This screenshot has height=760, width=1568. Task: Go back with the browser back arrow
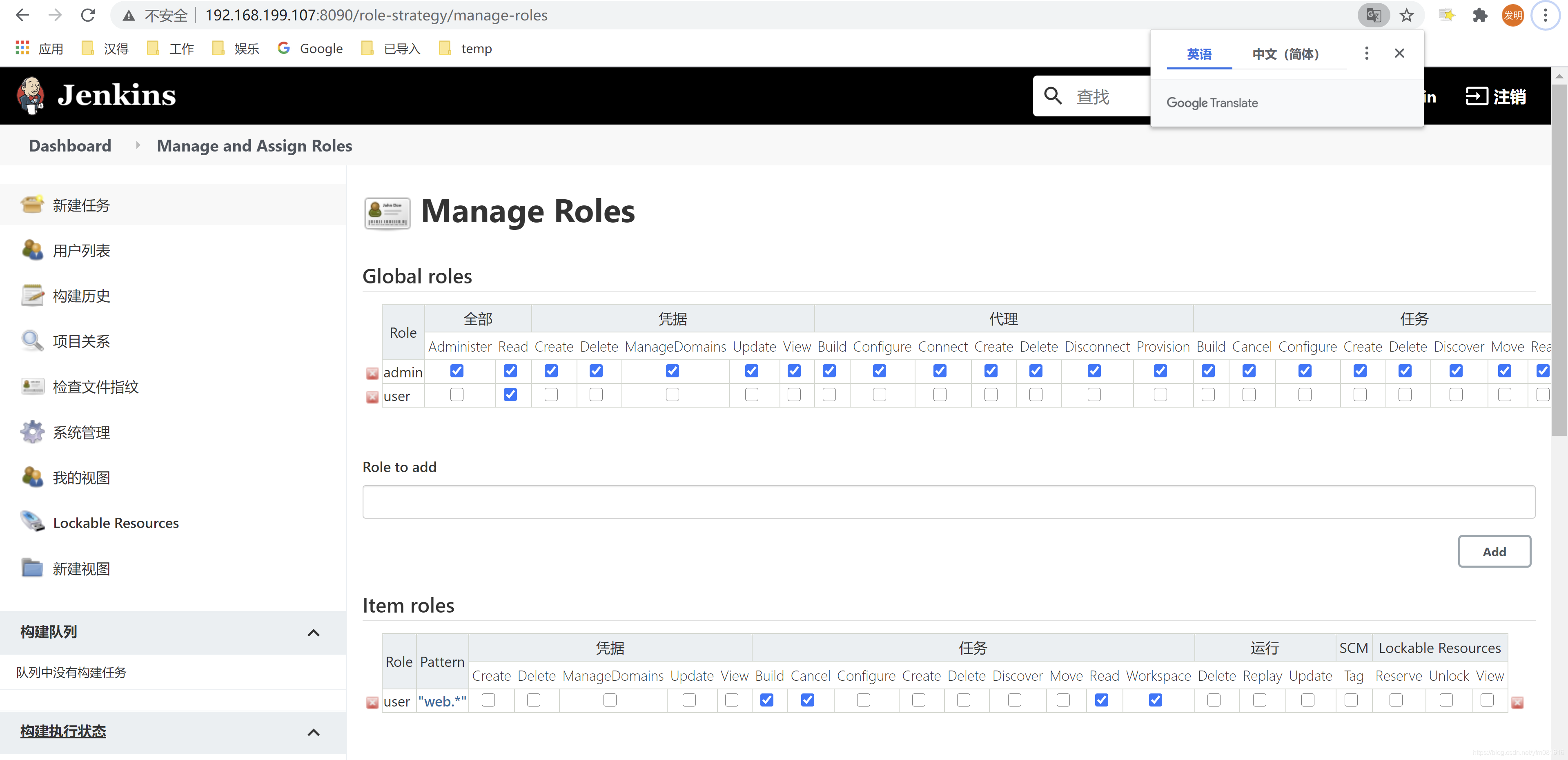(22, 15)
